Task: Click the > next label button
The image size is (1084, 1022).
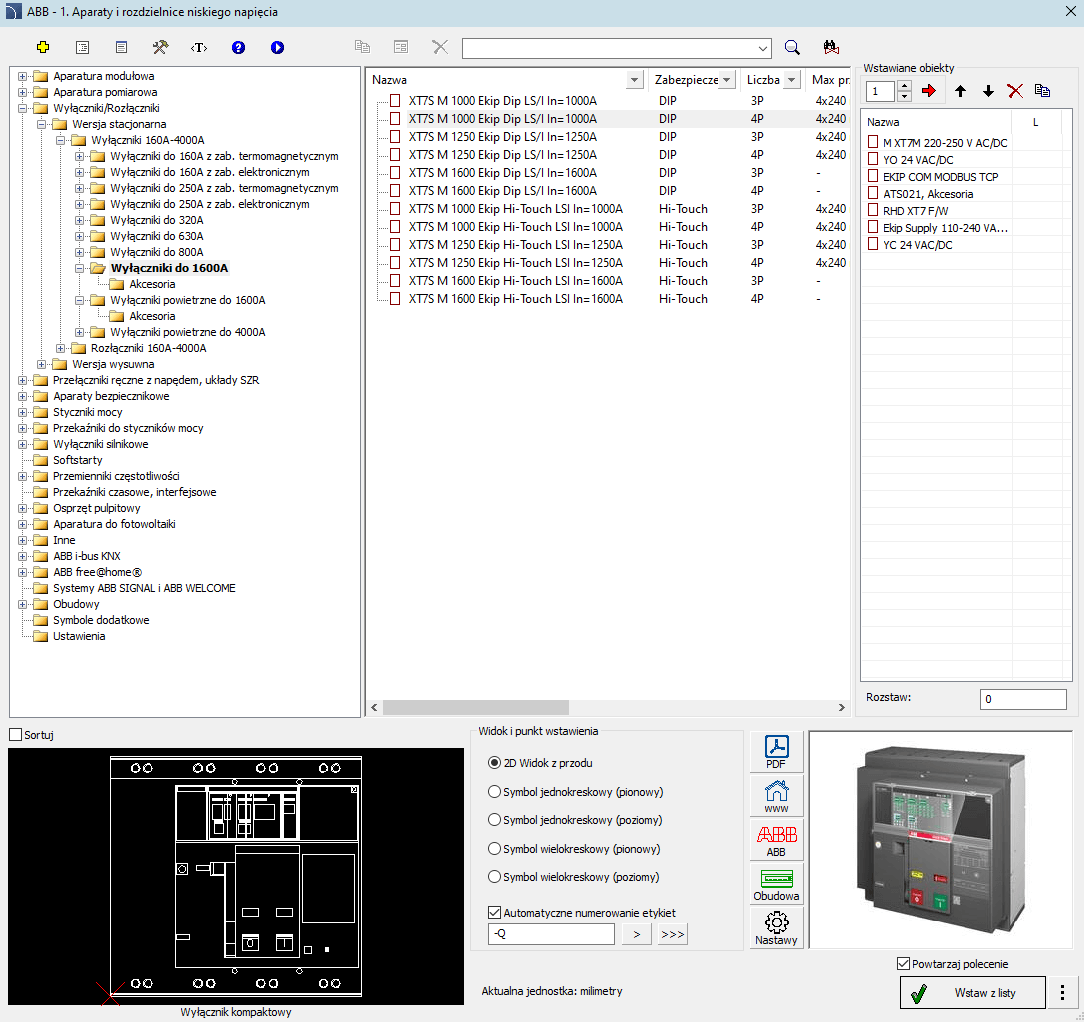Action: point(637,934)
